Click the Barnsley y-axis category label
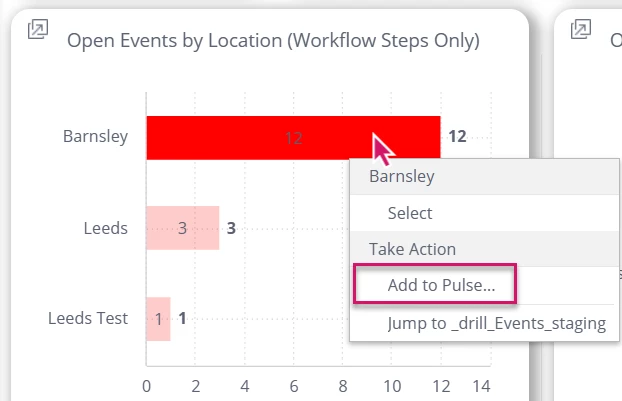Image resolution: width=622 pixels, height=401 pixels. (x=95, y=136)
